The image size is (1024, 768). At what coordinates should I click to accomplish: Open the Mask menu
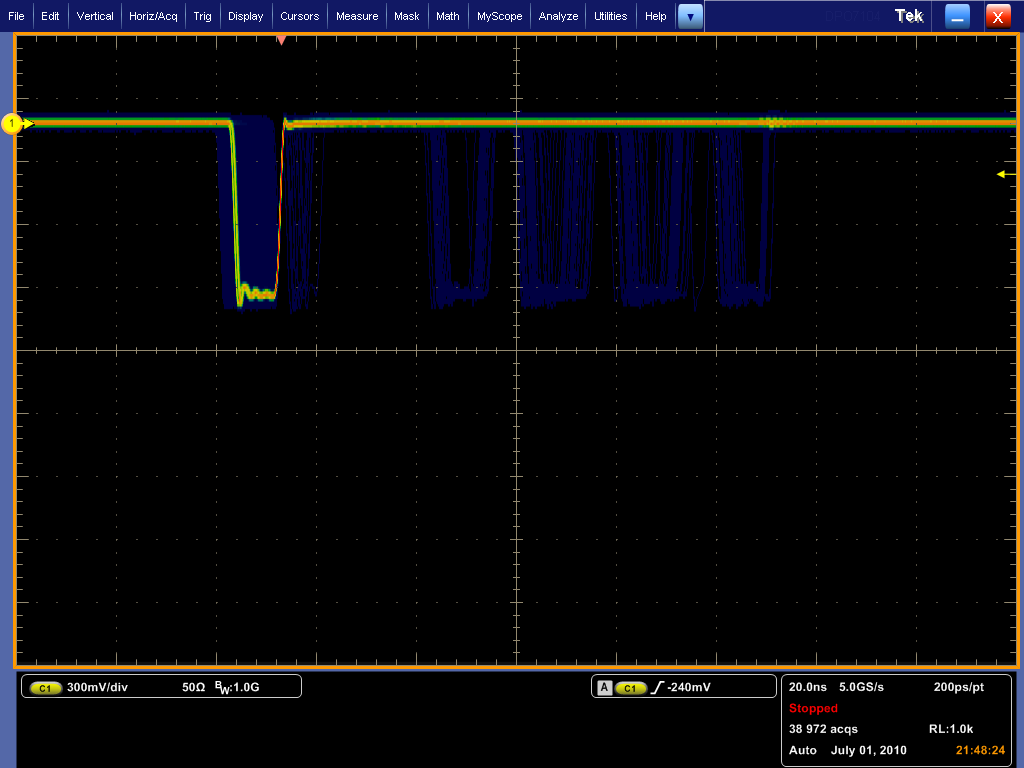407,16
